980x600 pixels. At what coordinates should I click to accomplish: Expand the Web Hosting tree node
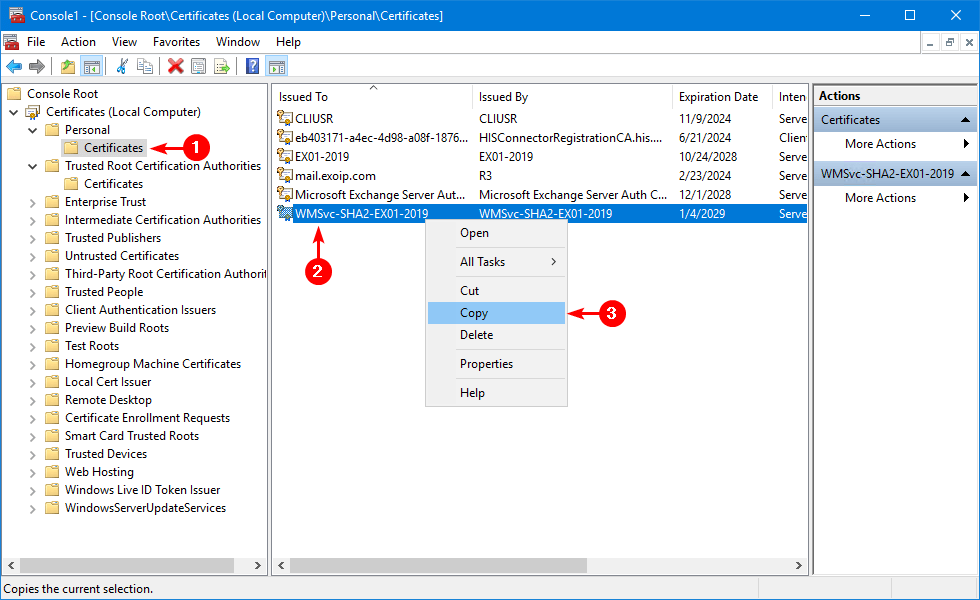[x=33, y=472]
